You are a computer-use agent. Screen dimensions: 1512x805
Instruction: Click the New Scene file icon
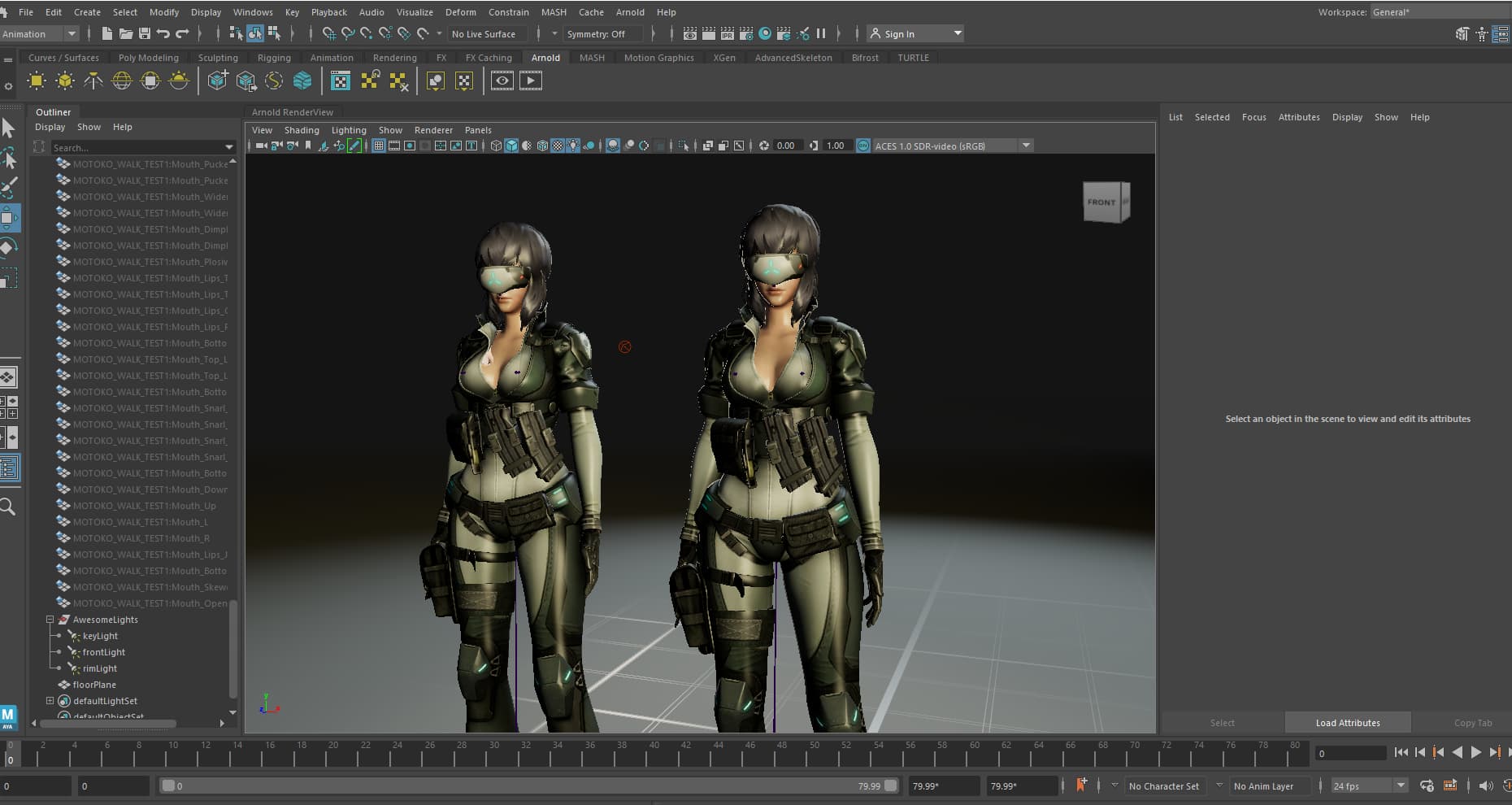click(x=106, y=33)
